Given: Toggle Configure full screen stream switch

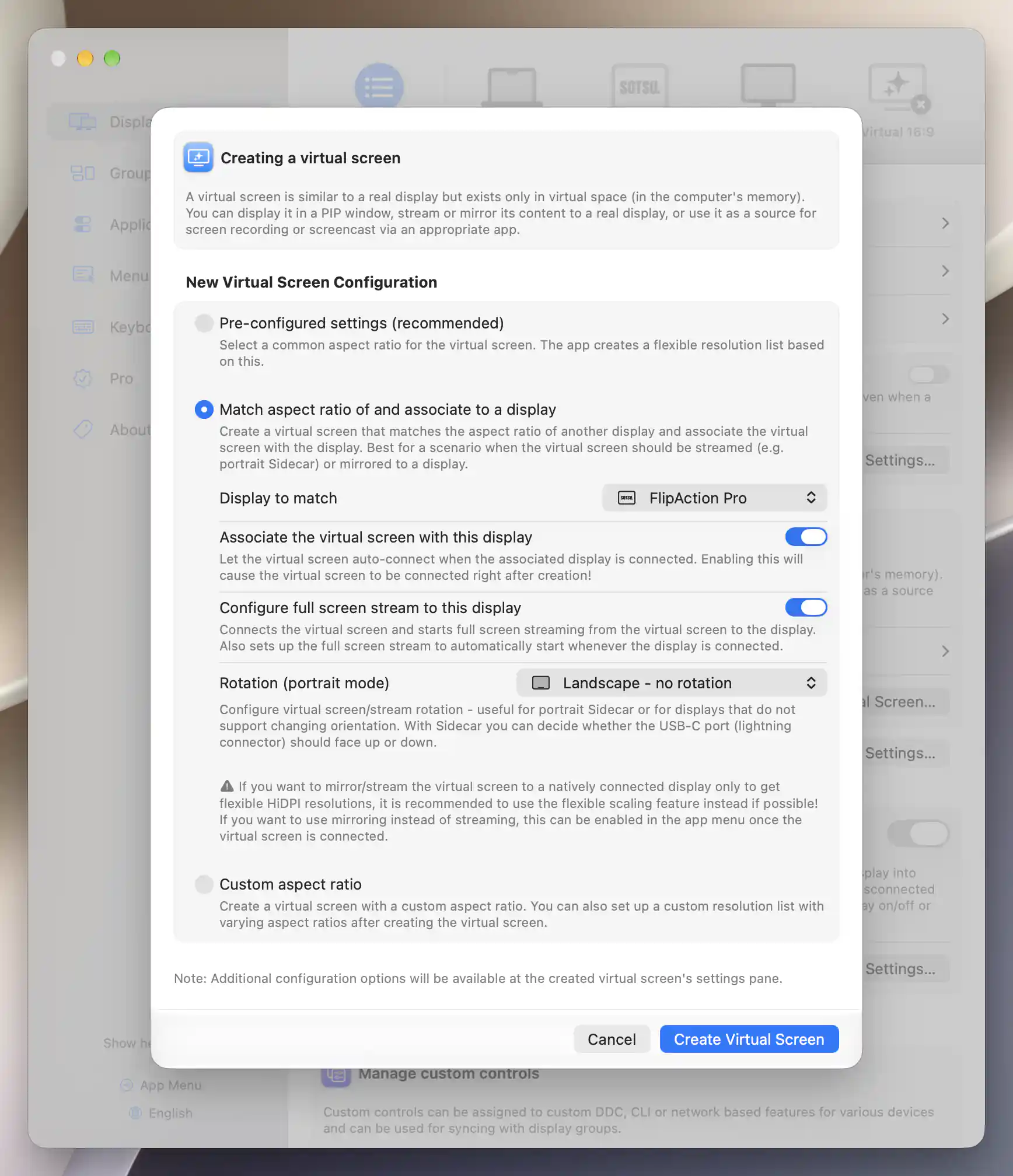Looking at the screenshot, I should [x=806, y=607].
